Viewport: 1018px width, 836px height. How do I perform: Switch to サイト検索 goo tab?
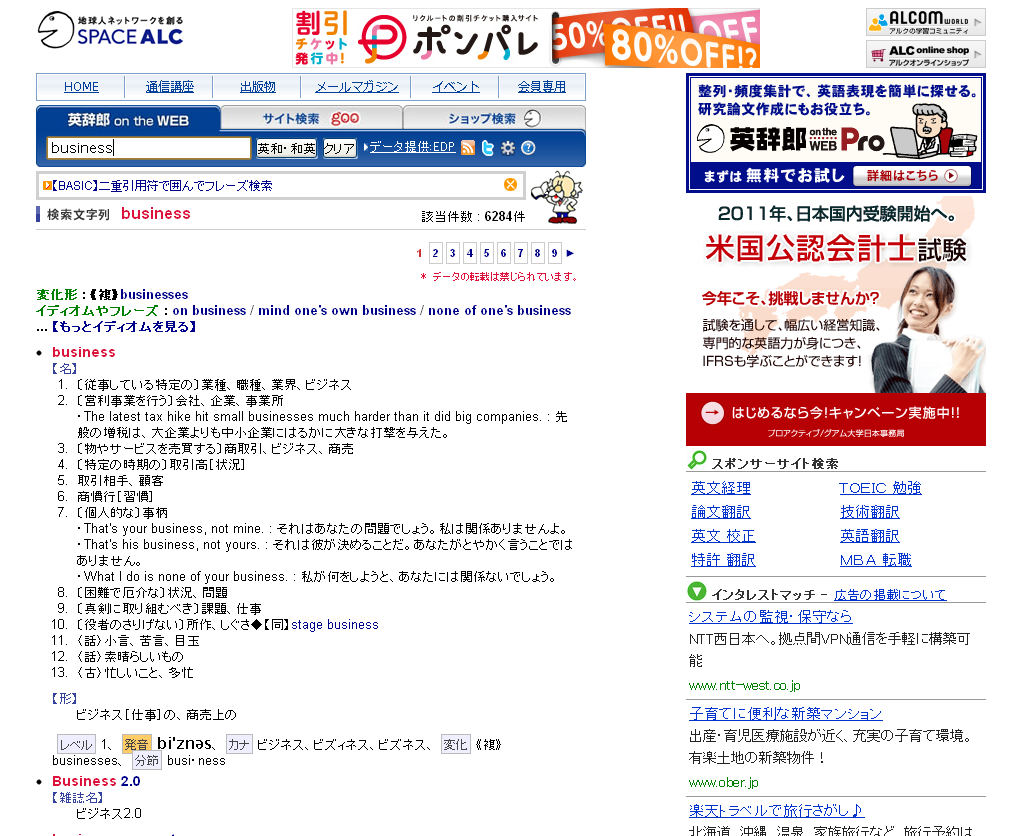coord(311,118)
